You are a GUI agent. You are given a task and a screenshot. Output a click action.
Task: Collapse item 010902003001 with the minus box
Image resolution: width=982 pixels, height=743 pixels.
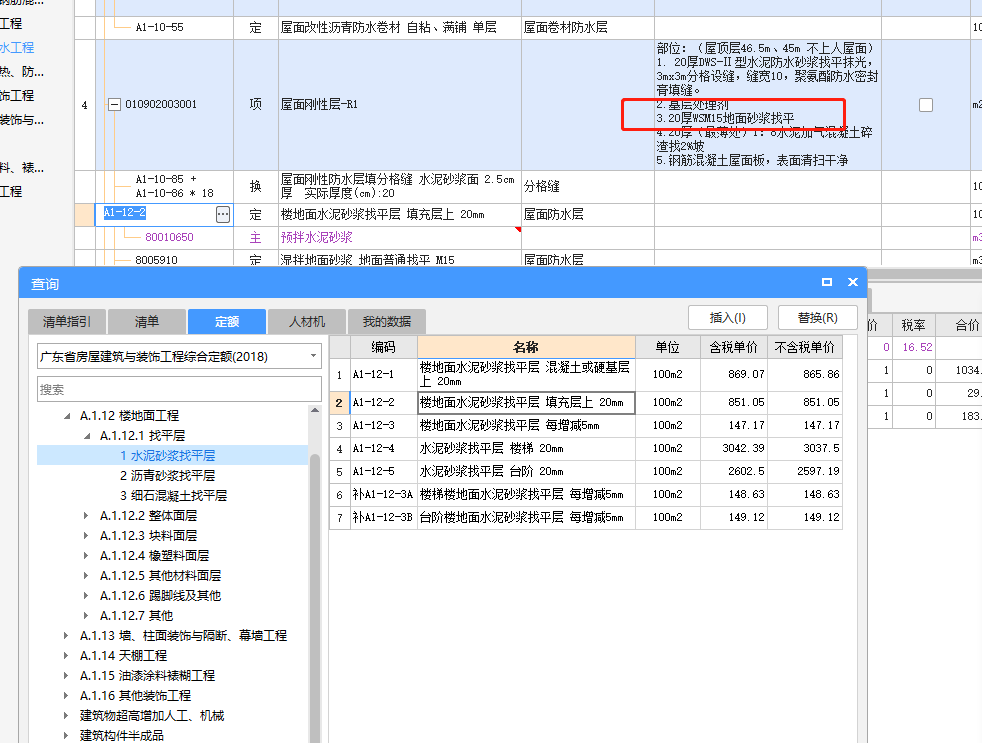pyautogui.click(x=114, y=105)
